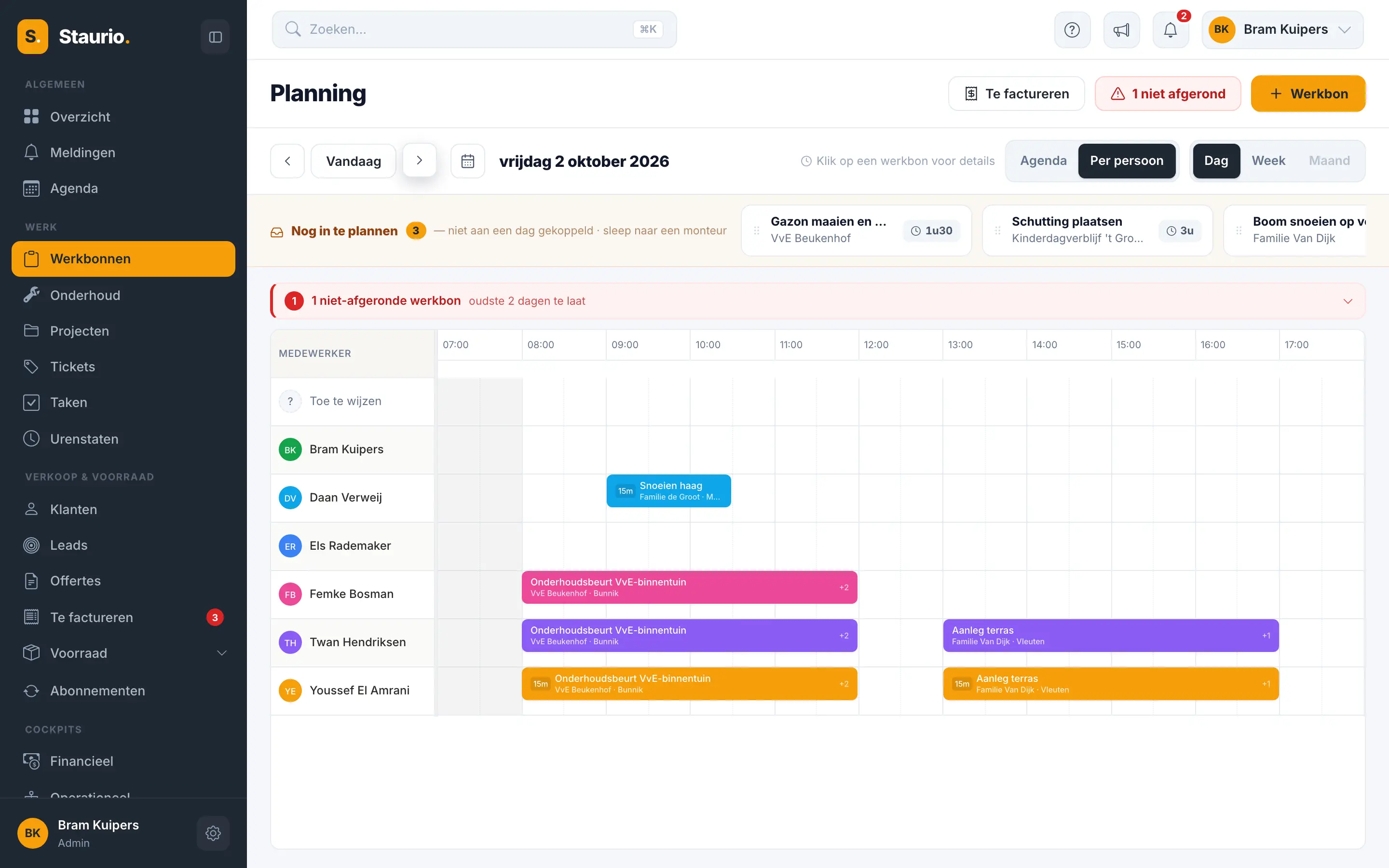Focus the Zoeken search field
Image resolution: width=1389 pixels, height=868 pixels.
pyautogui.click(x=474, y=29)
